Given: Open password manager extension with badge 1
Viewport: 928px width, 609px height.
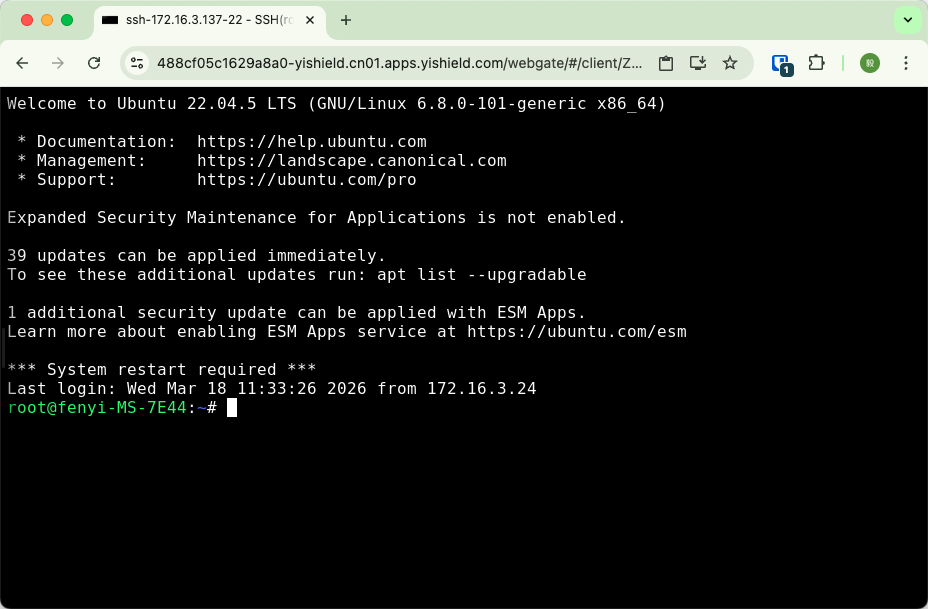Looking at the screenshot, I should pos(782,65).
